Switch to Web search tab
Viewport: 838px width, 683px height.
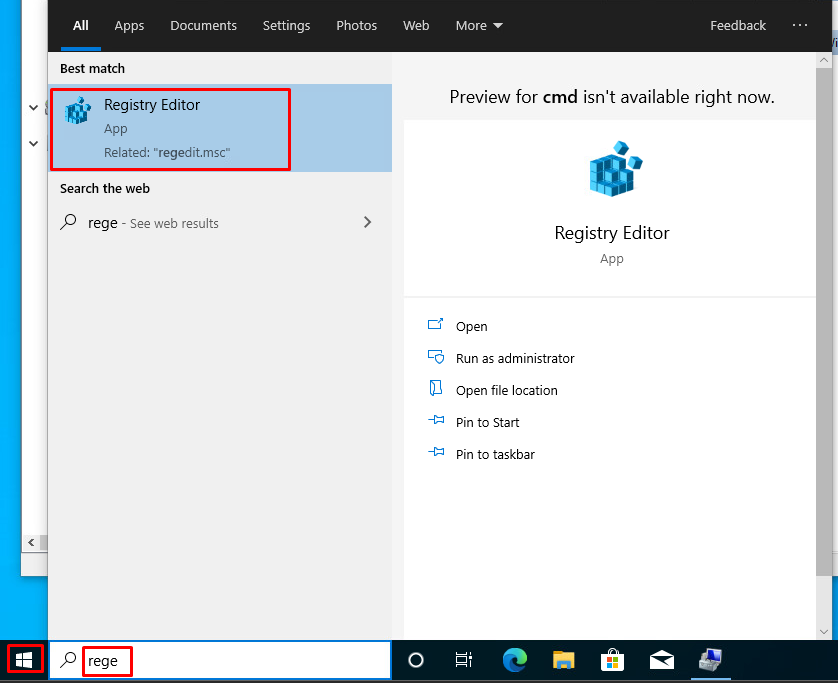(x=416, y=25)
